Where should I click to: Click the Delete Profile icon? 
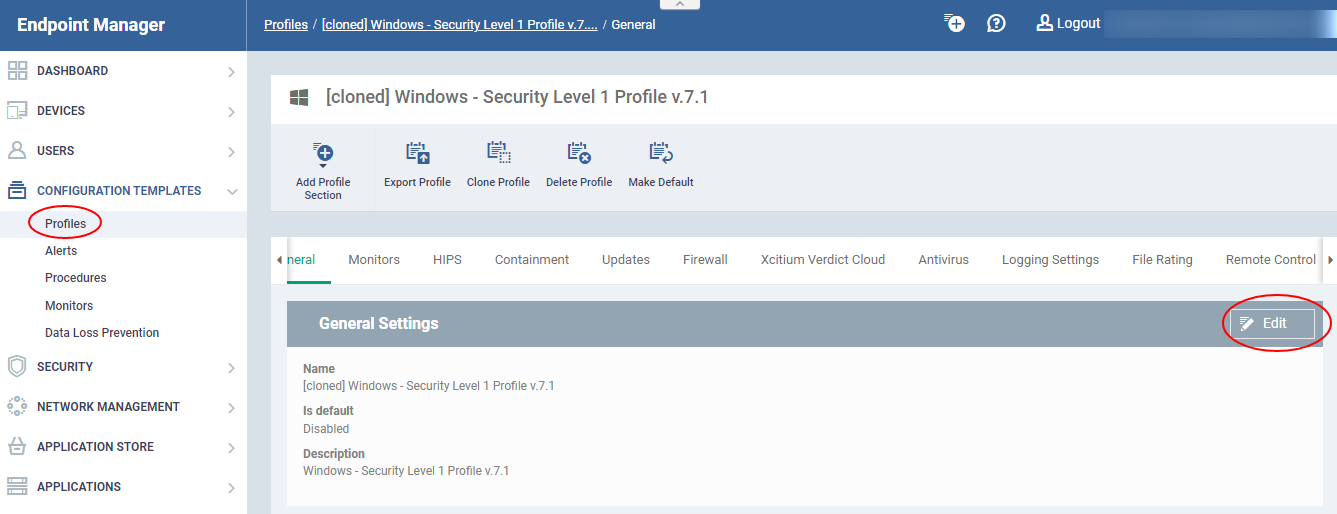tap(579, 153)
